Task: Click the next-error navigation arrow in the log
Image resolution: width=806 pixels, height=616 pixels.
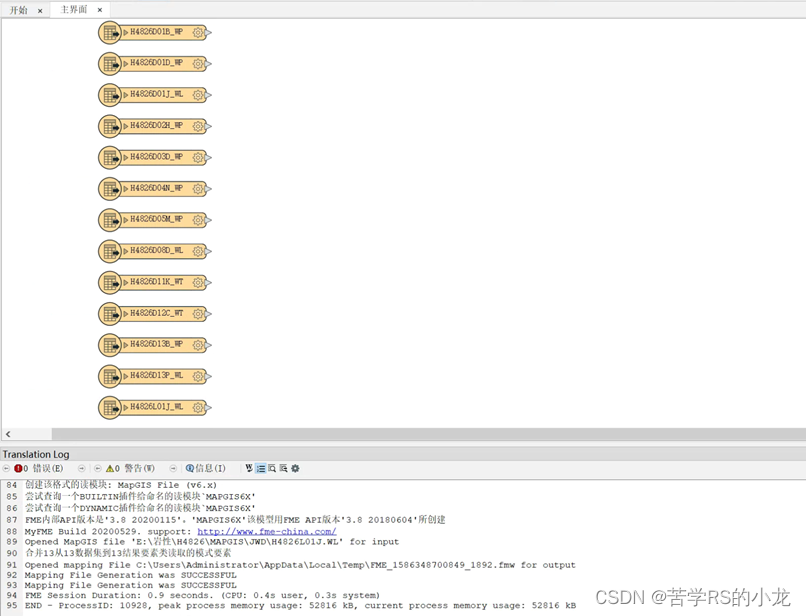Action: tap(80, 467)
